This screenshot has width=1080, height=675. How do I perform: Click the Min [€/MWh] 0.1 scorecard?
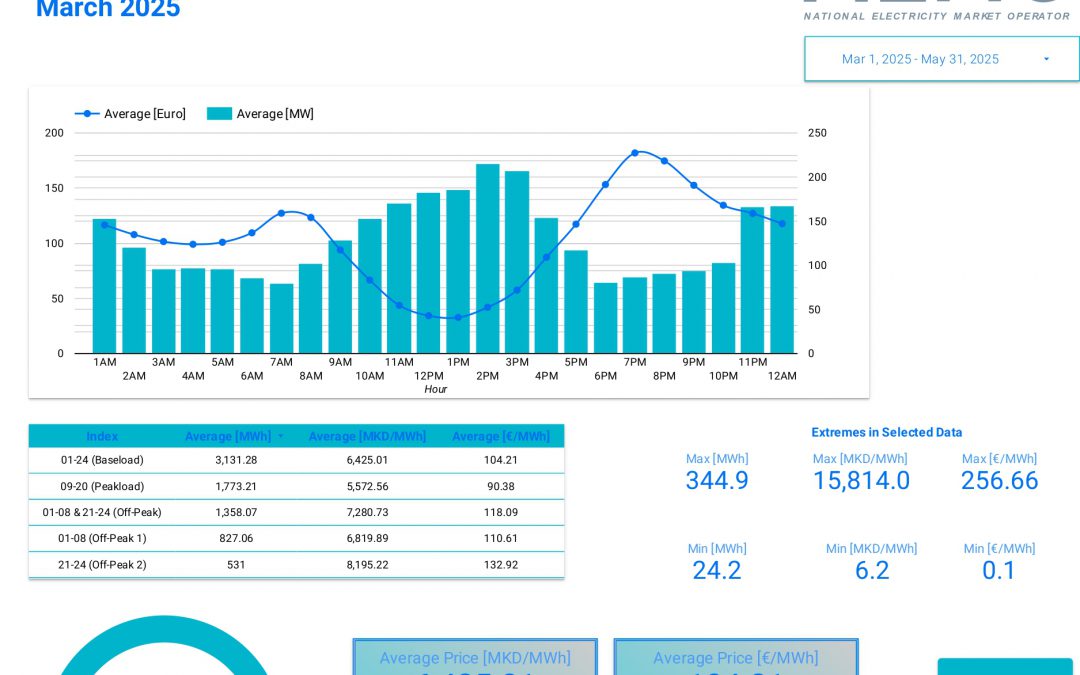point(999,570)
